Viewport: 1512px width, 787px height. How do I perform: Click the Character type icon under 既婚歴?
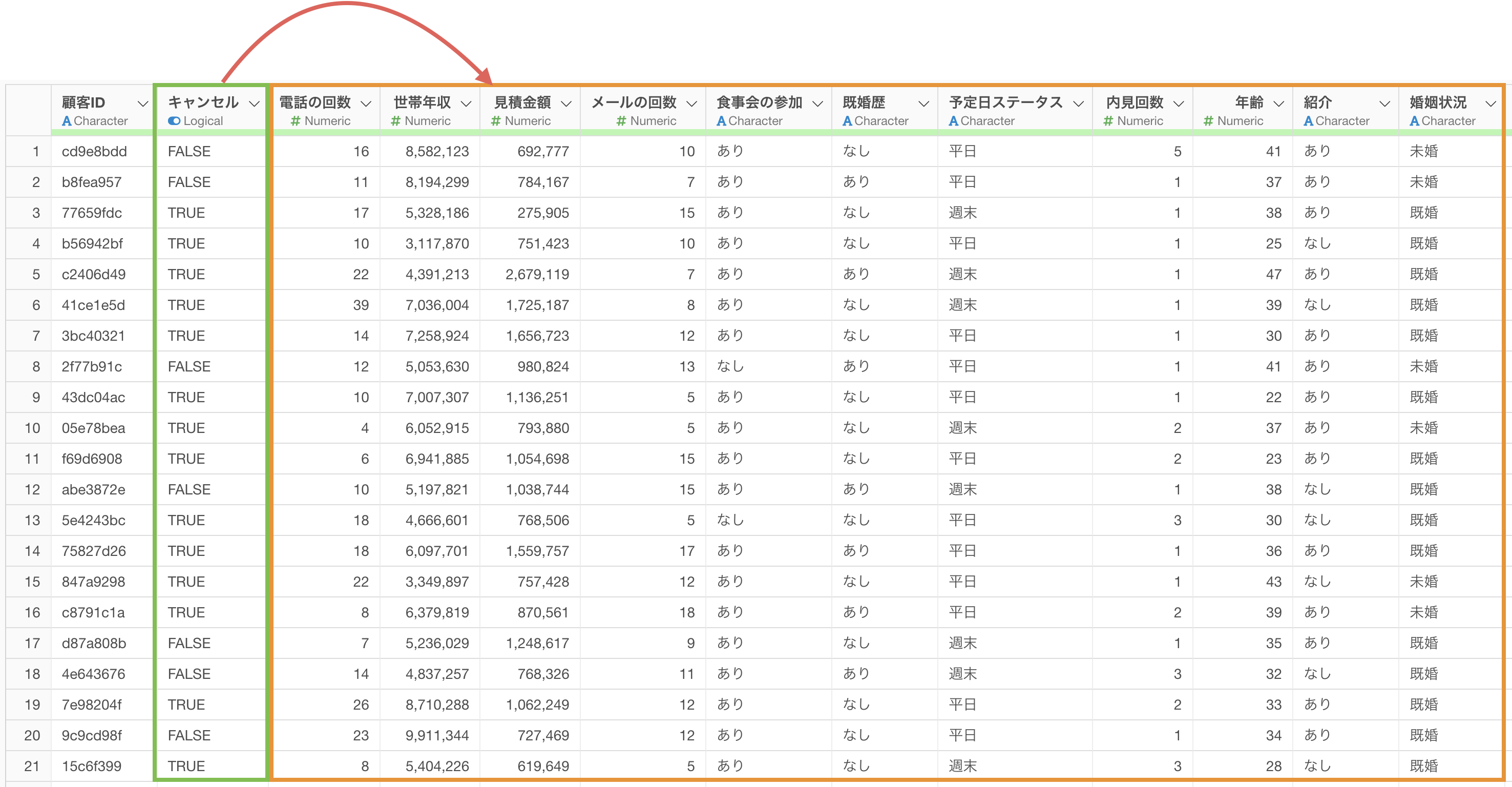[848, 121]
